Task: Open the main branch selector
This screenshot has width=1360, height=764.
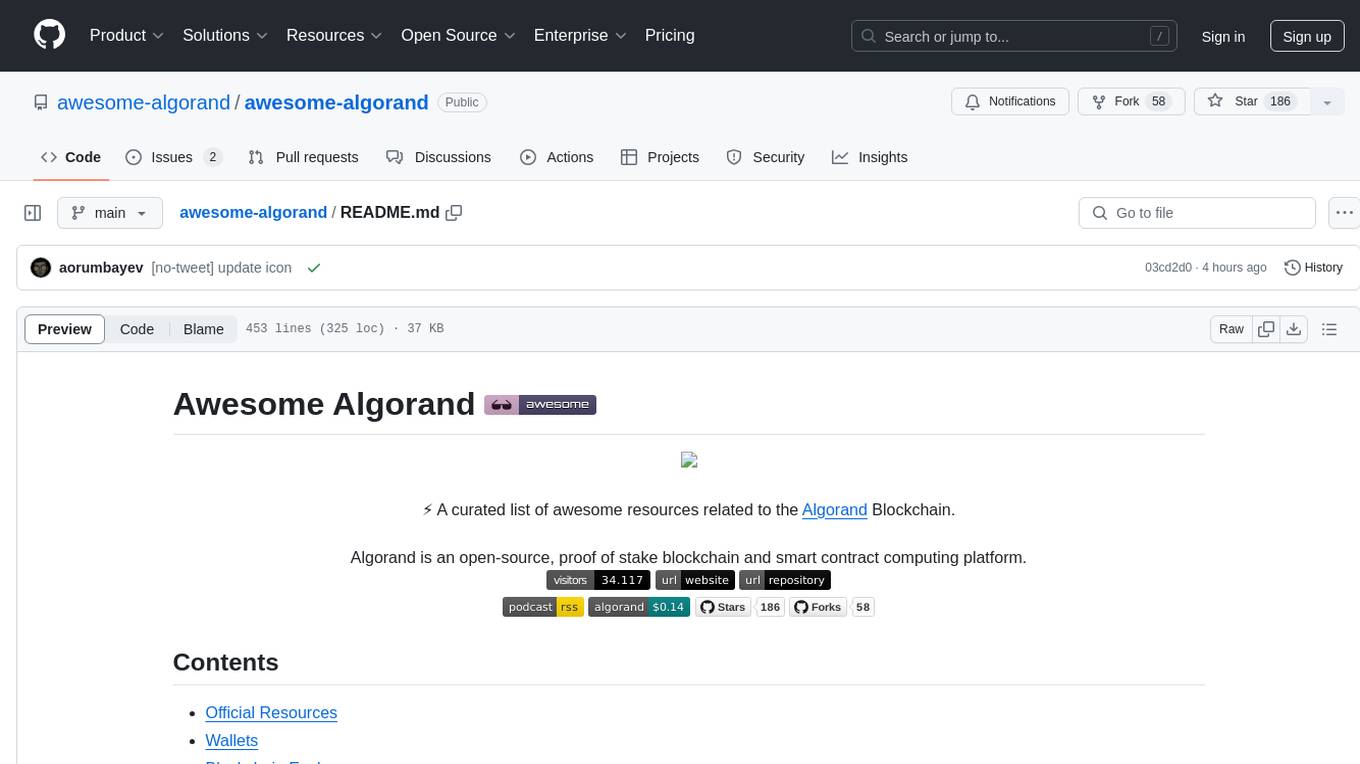Action: [110, 213]
